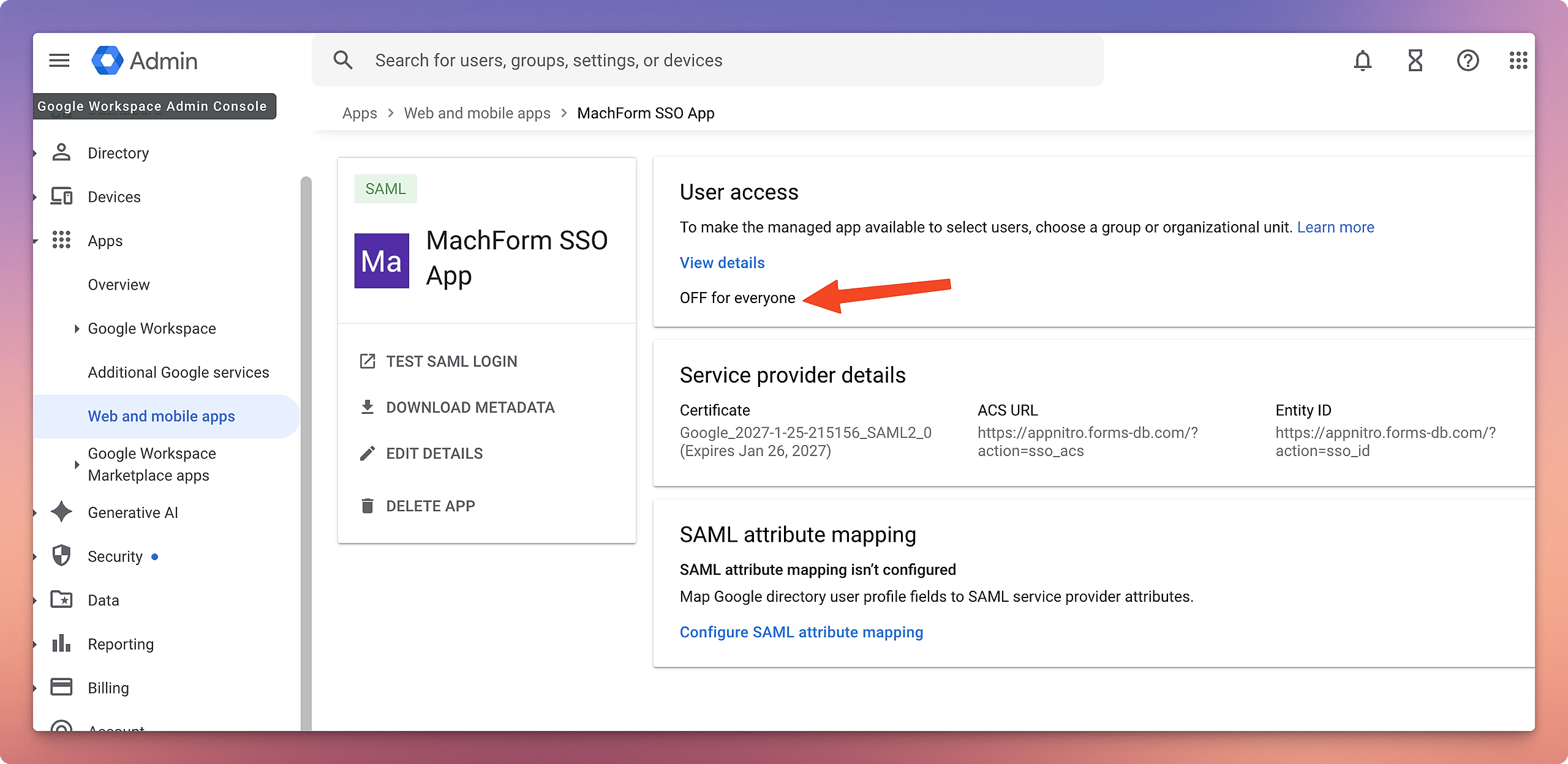
Task: Click Configure SAML attribute mapping link
Action: coord(801,632)
